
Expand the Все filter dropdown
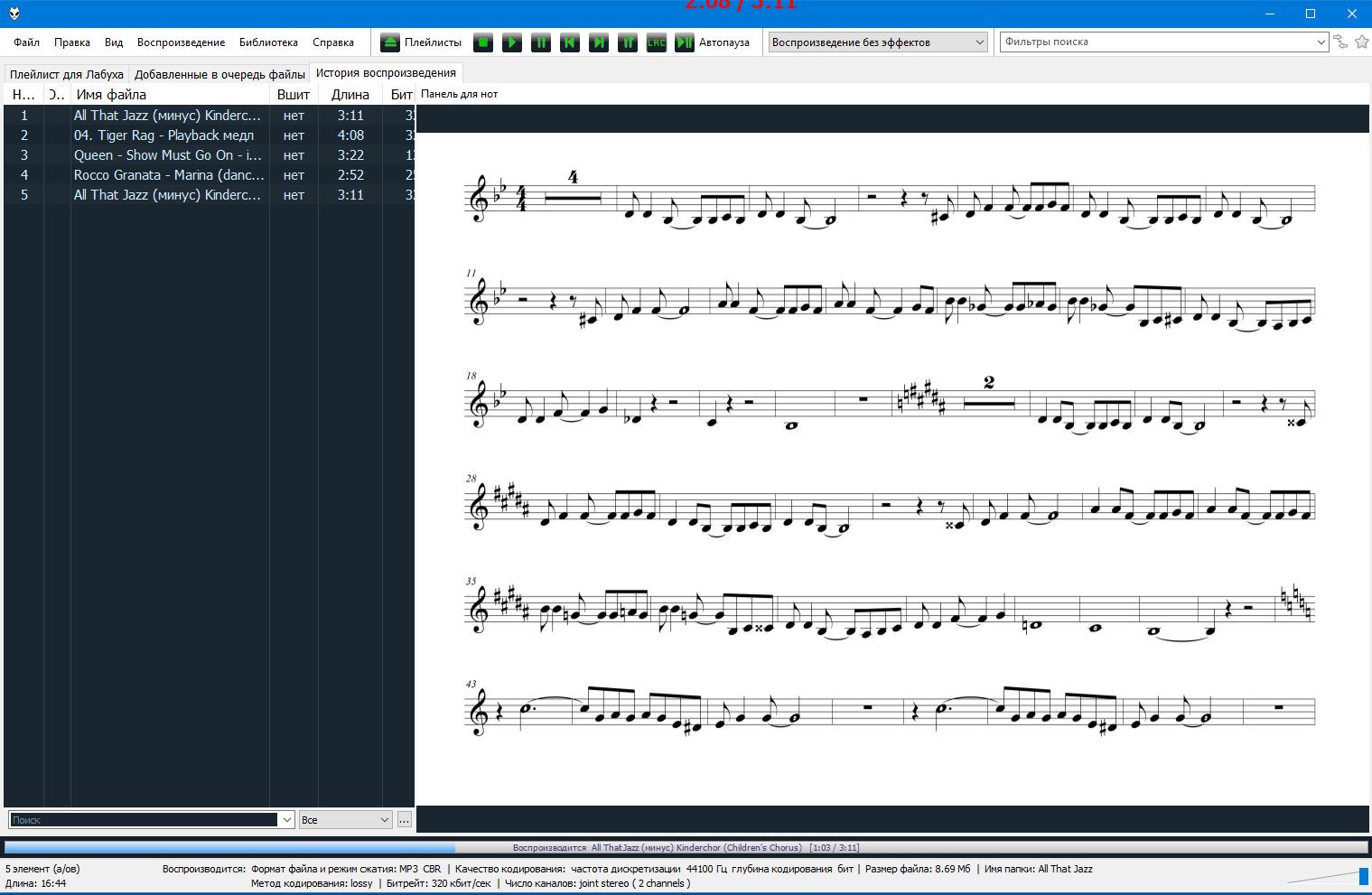click(x=384, y=820)
